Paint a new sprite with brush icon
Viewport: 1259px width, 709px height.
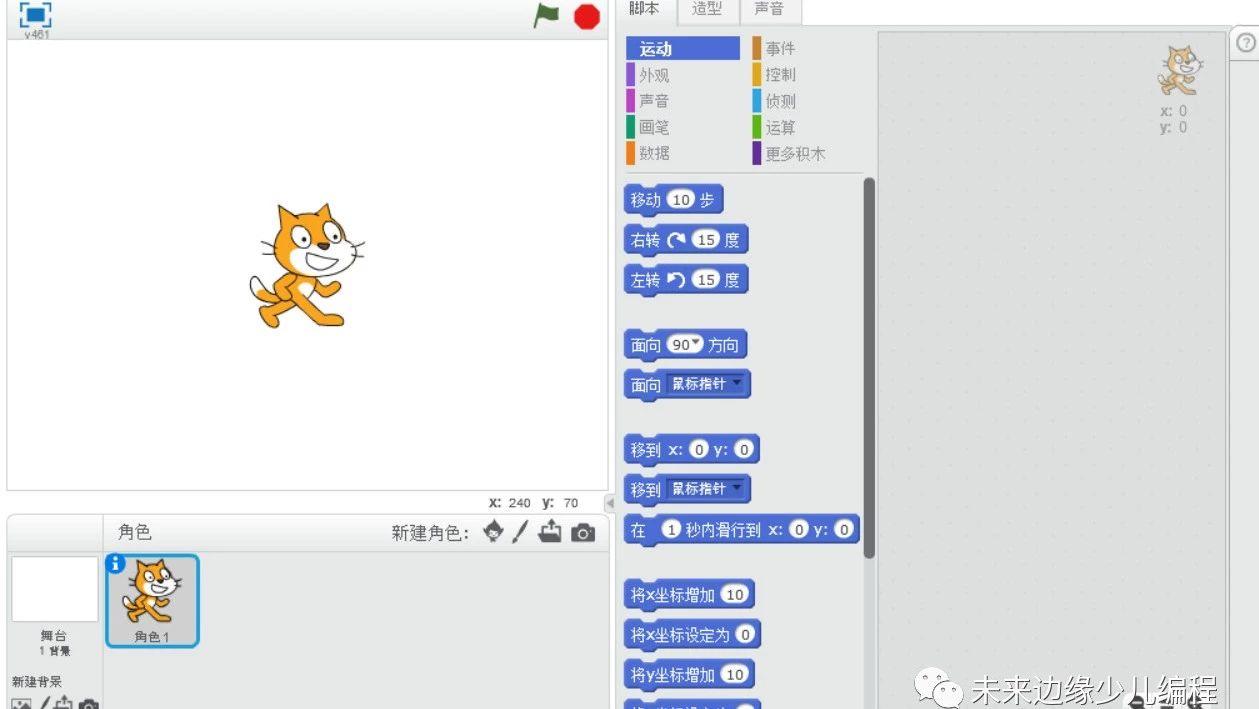tap(520, 532)
